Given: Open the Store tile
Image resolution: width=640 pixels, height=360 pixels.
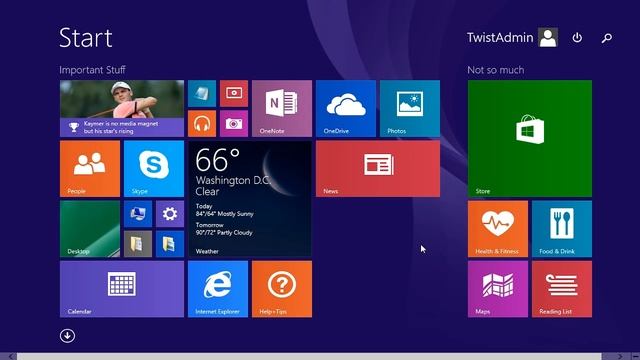Looking at the screenshot, I should click(530, 138).
